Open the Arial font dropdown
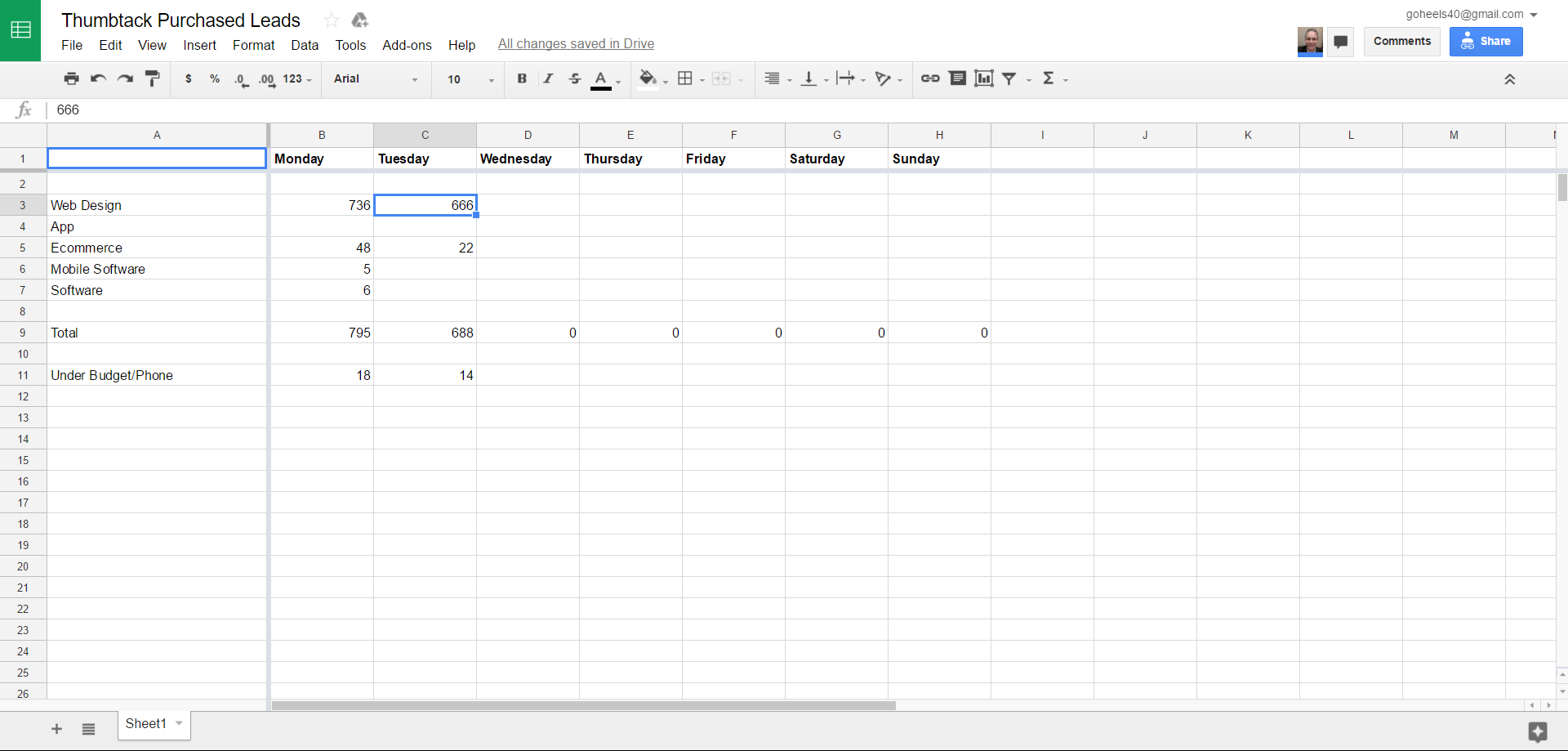Image resolution: width=1568 pixels, height=751 pixels. click(376, 78)
